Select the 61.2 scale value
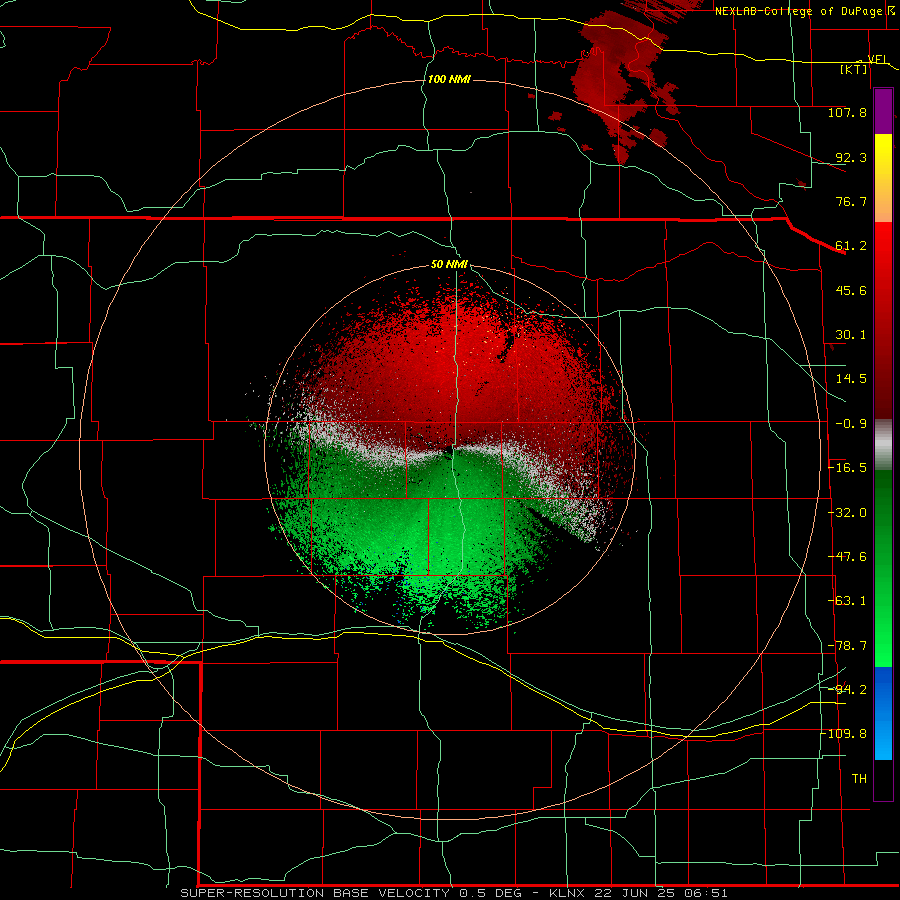This screenshot has width=900, height=900. (851, 246)
